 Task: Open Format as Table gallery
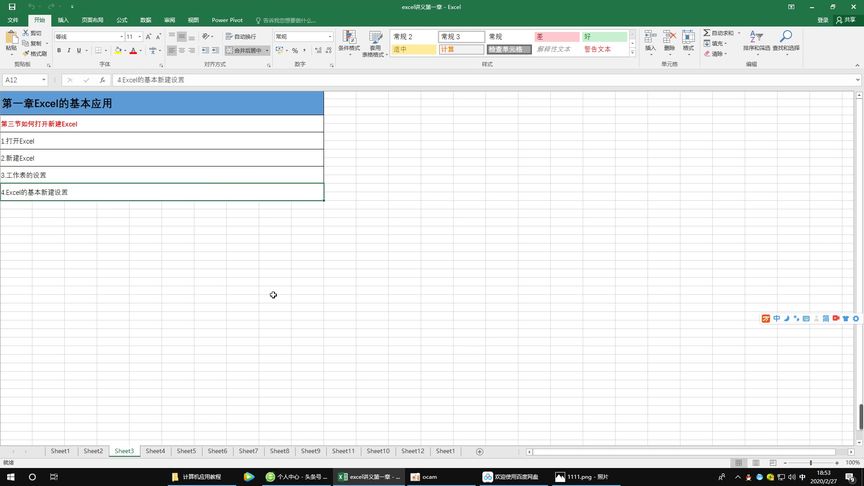[375, 43]
